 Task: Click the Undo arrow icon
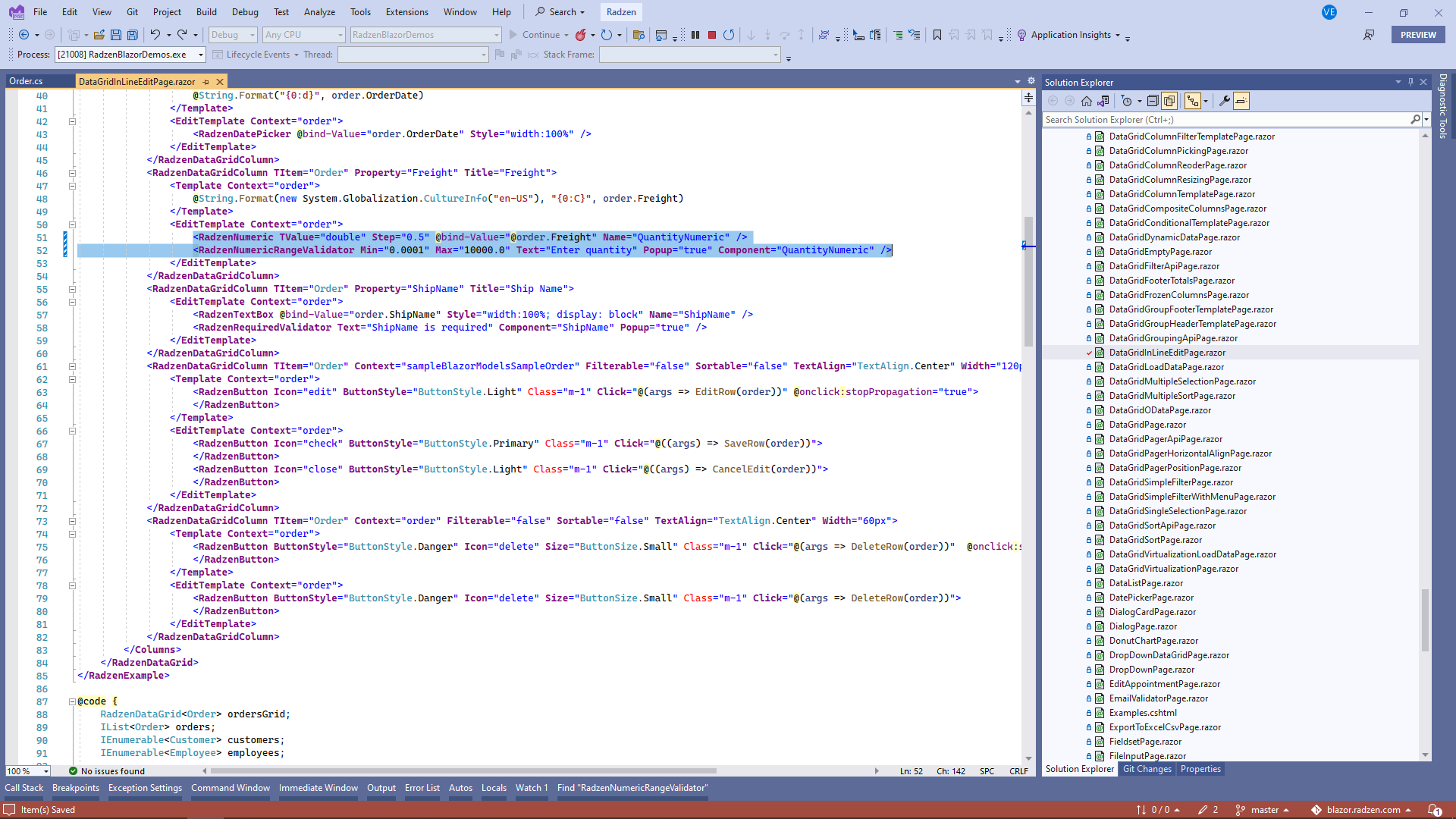click(155, 35)
